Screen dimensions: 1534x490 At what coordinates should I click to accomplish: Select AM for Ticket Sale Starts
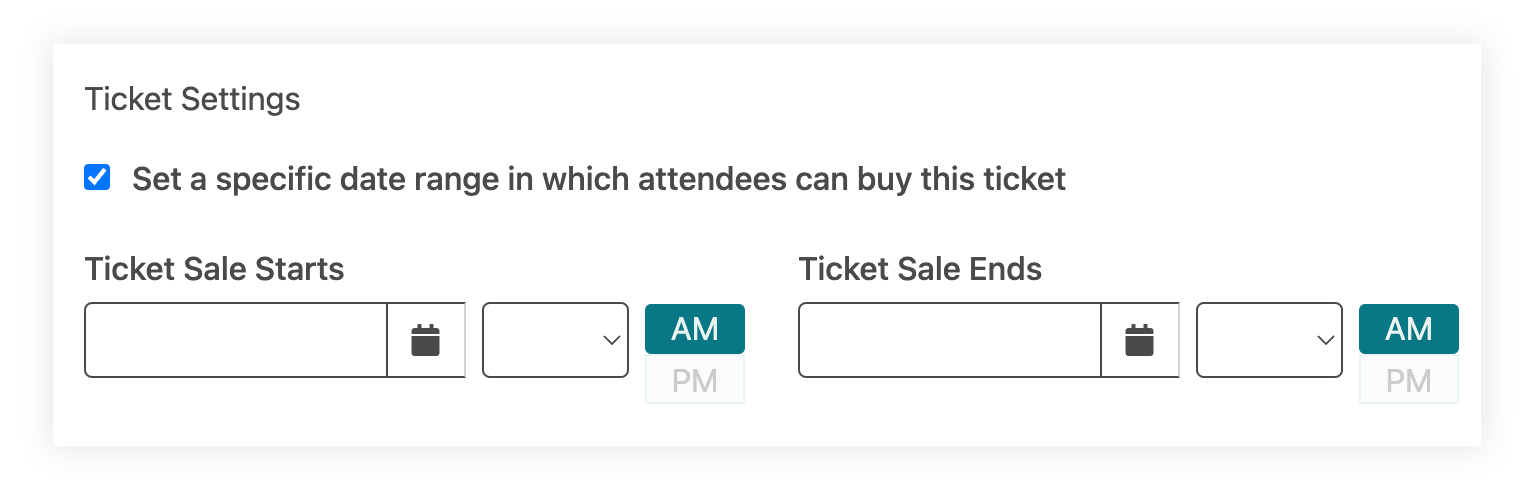pyautogui.click(x=695, y=329)
